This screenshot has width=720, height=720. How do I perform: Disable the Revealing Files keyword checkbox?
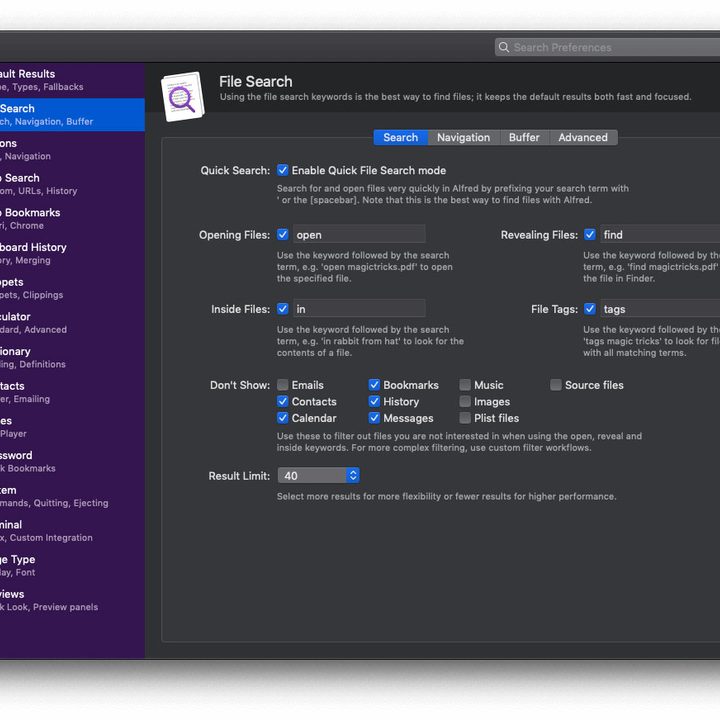[590, 235]
